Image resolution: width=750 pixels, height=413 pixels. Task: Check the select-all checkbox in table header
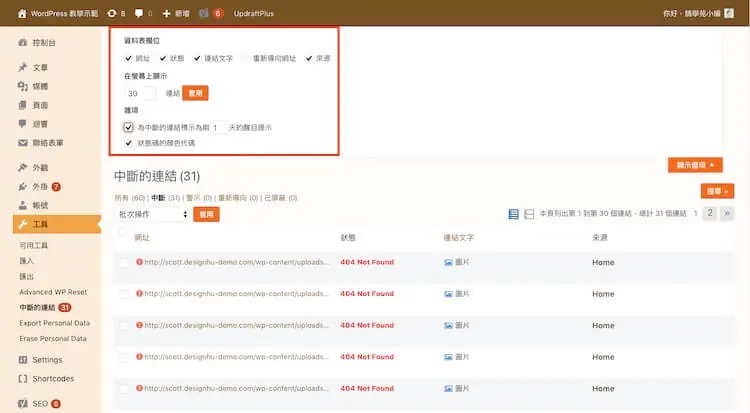pyautogui.click(x=123, y=233)
